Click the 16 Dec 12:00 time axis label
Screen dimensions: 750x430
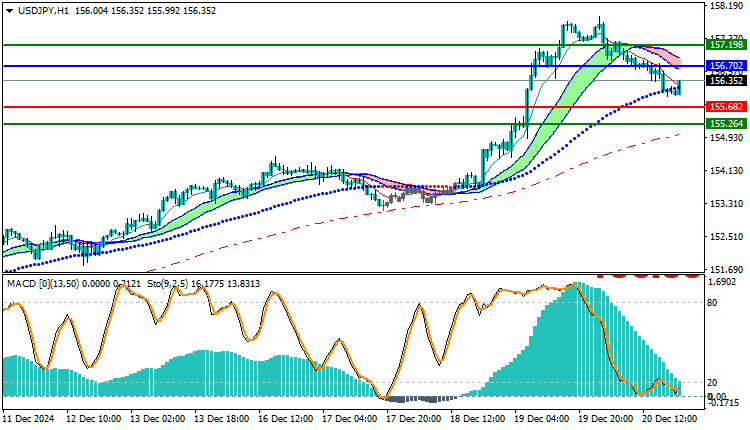click(x=286, y=419)
